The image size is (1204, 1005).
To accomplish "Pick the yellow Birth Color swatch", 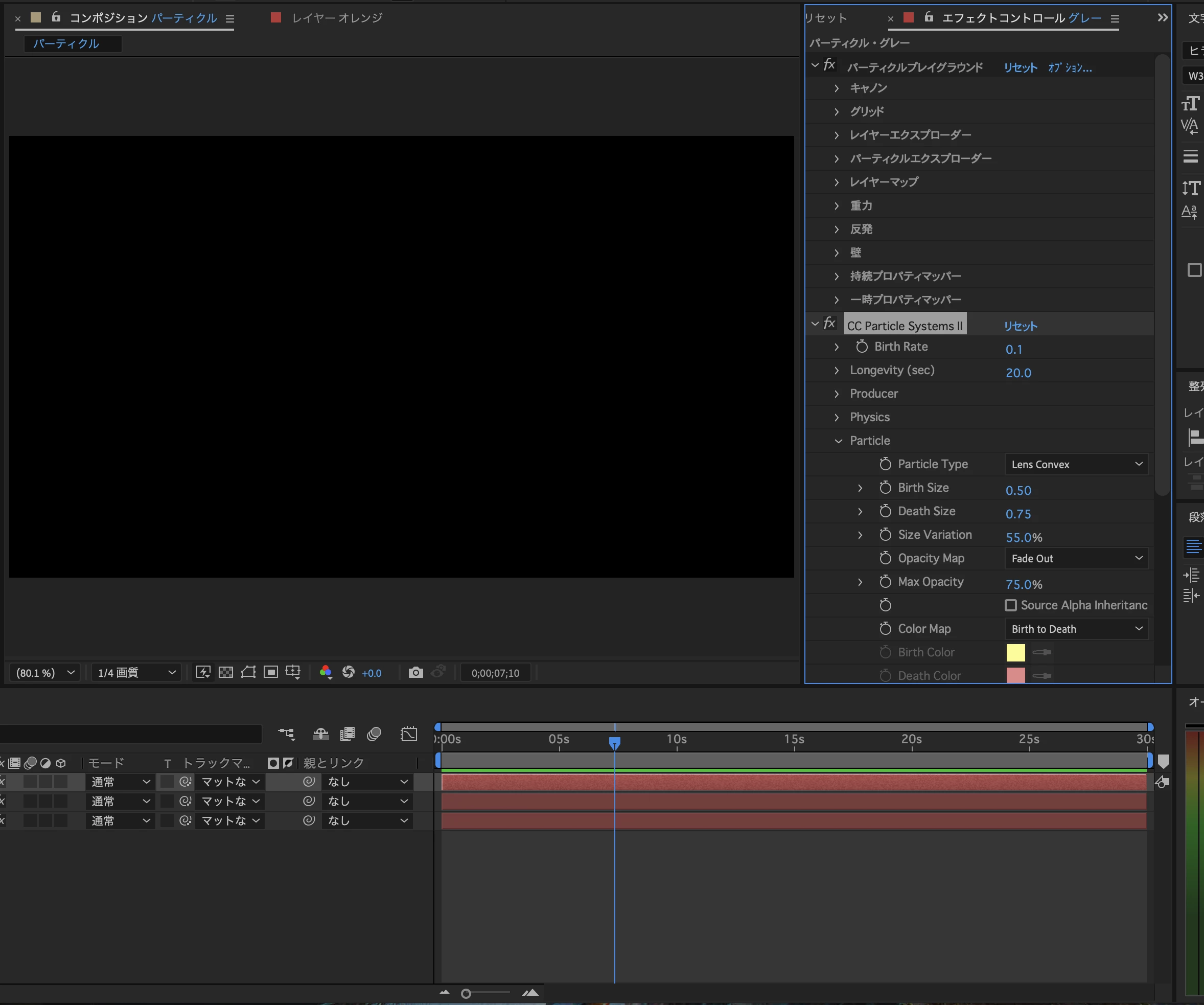I will tap(1015, 652).
